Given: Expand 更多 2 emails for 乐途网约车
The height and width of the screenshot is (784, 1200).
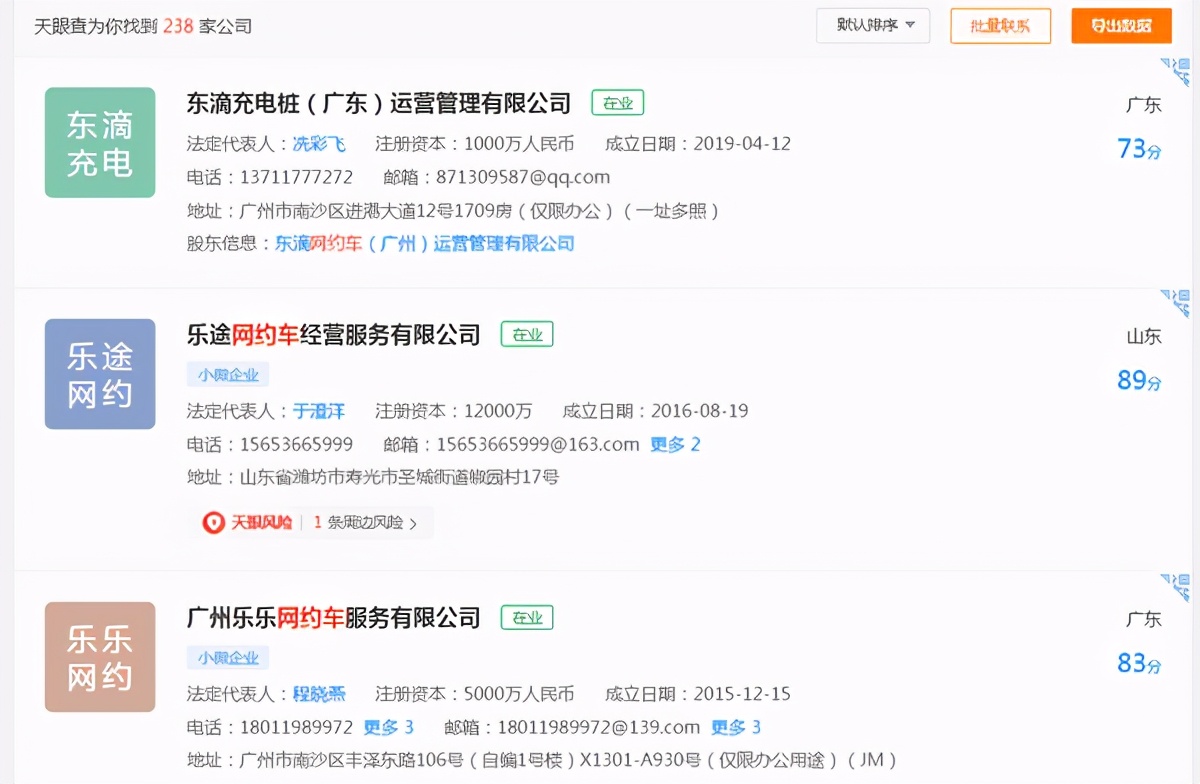Looking at the screenshot, I should 676,444.
